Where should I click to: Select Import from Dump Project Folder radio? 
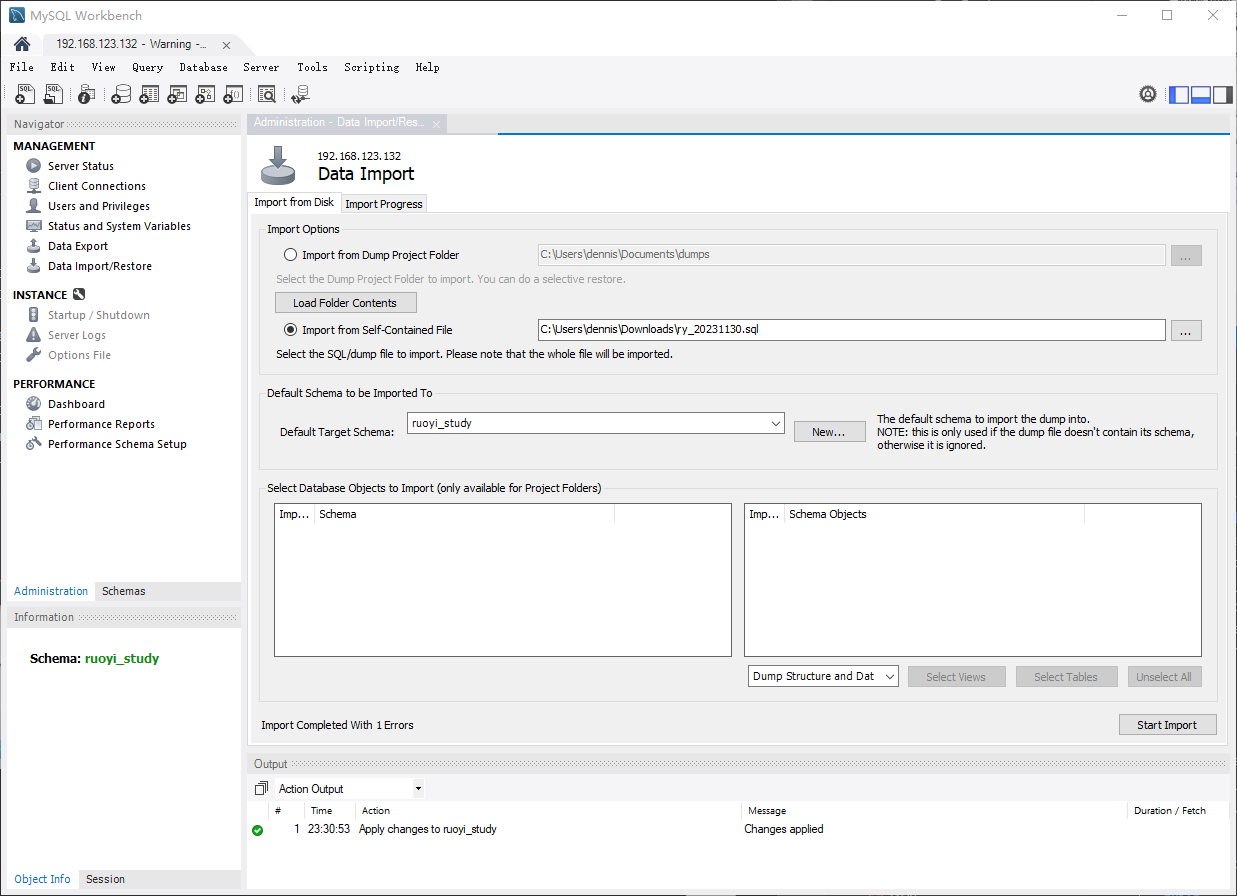(291, 255)
